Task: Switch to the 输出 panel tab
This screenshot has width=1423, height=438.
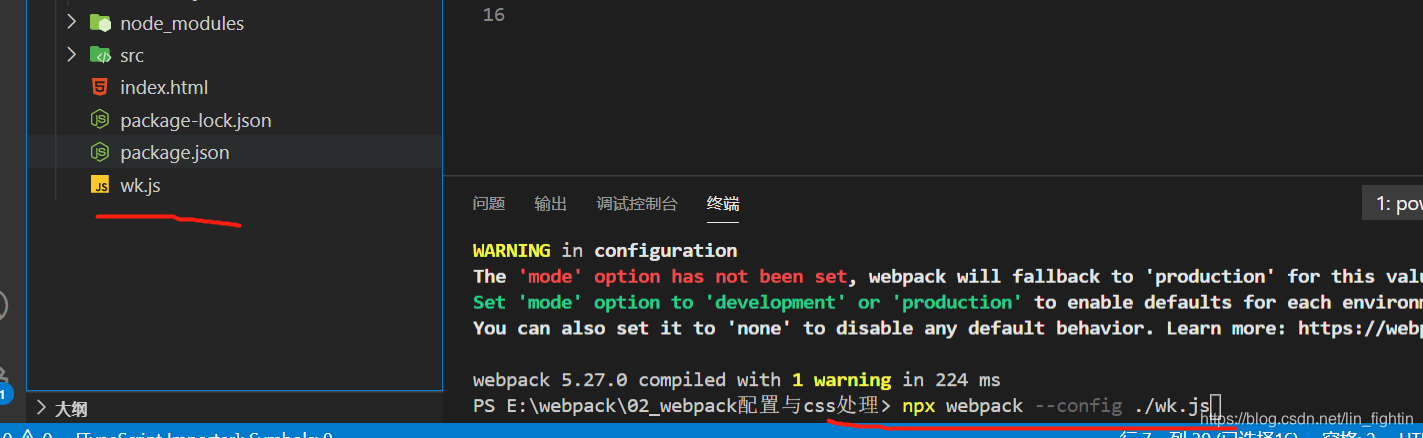Action: pos(551,204)
